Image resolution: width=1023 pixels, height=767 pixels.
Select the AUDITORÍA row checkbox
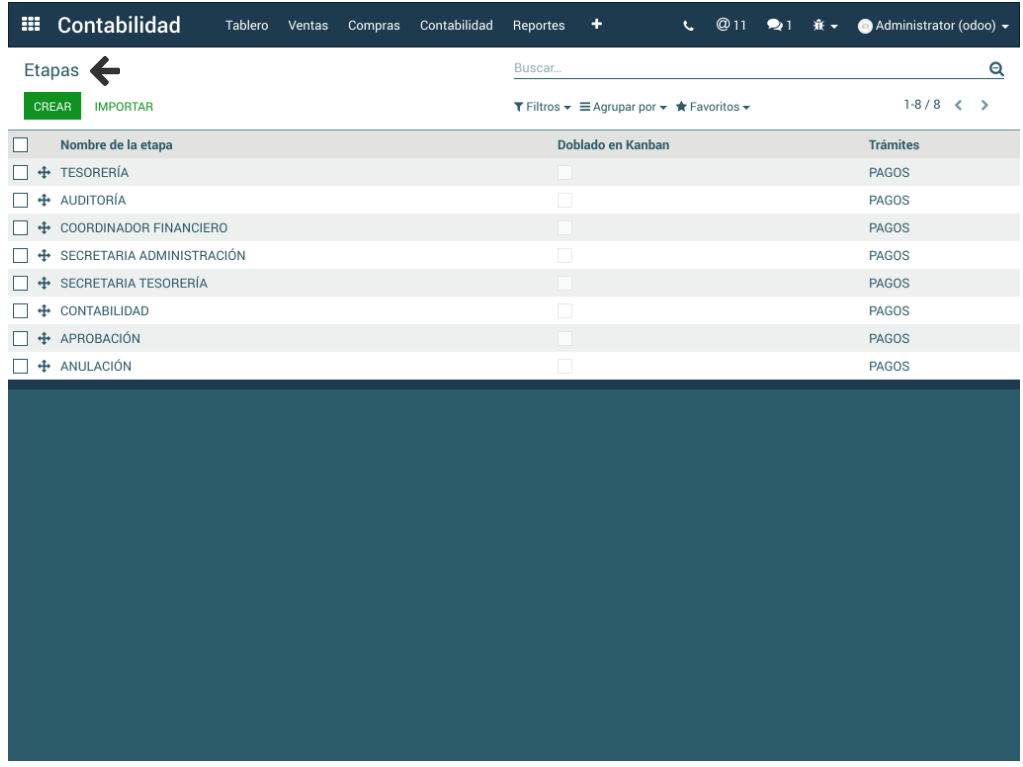tap(20, 200)
